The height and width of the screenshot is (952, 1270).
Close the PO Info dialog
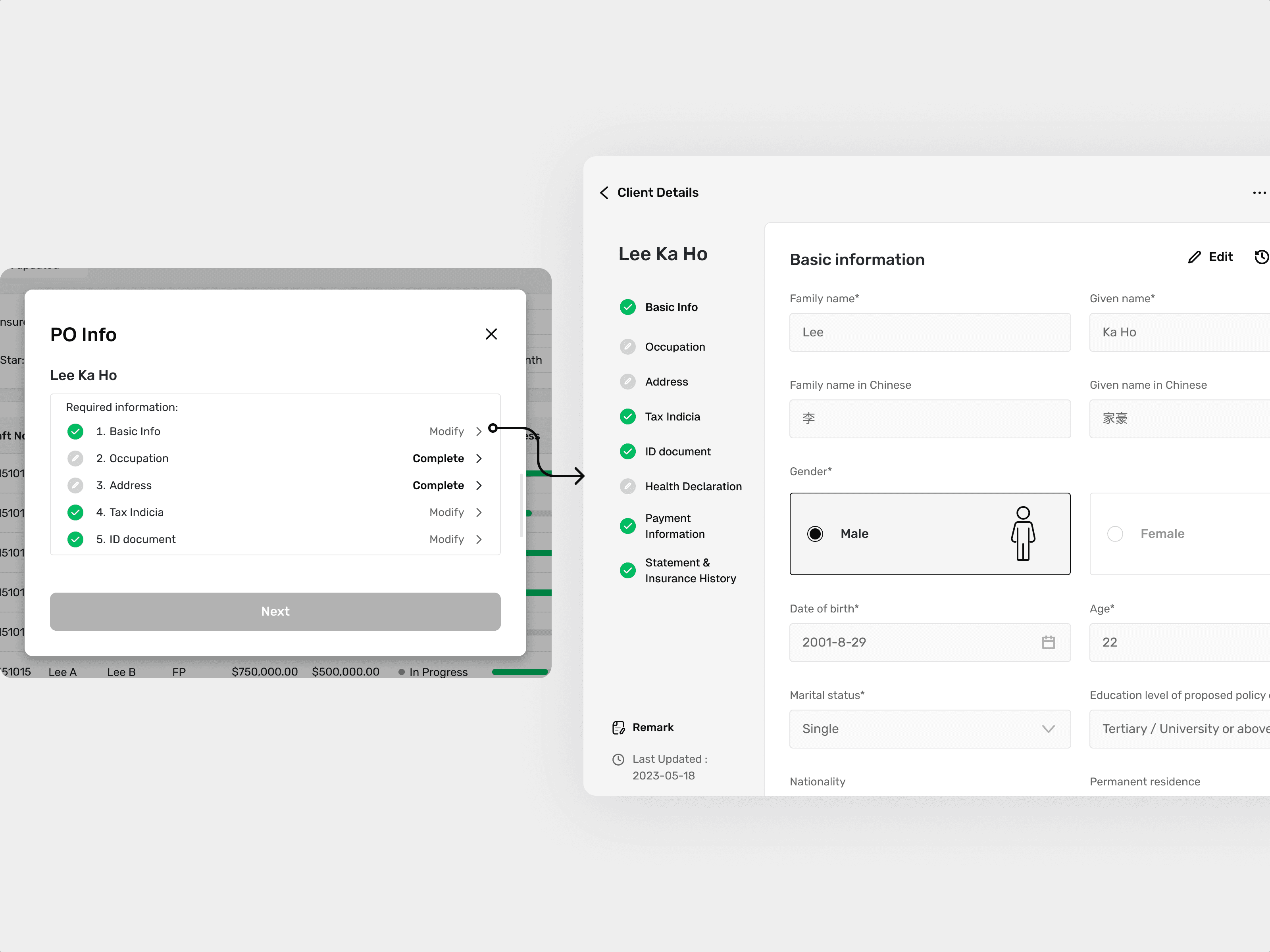coord(491,334)
